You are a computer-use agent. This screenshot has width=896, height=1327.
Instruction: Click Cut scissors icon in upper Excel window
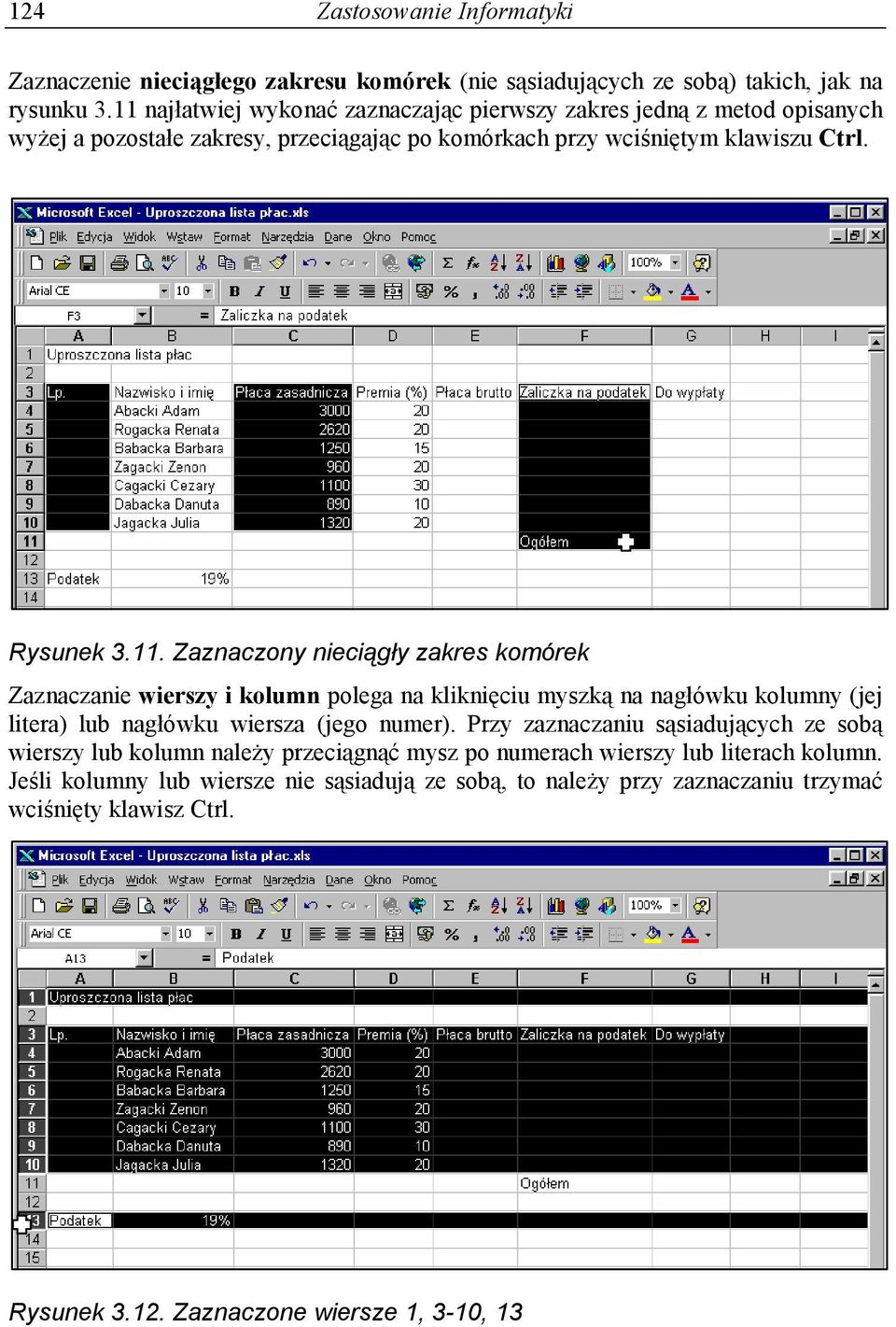click(x=201, y=263)
